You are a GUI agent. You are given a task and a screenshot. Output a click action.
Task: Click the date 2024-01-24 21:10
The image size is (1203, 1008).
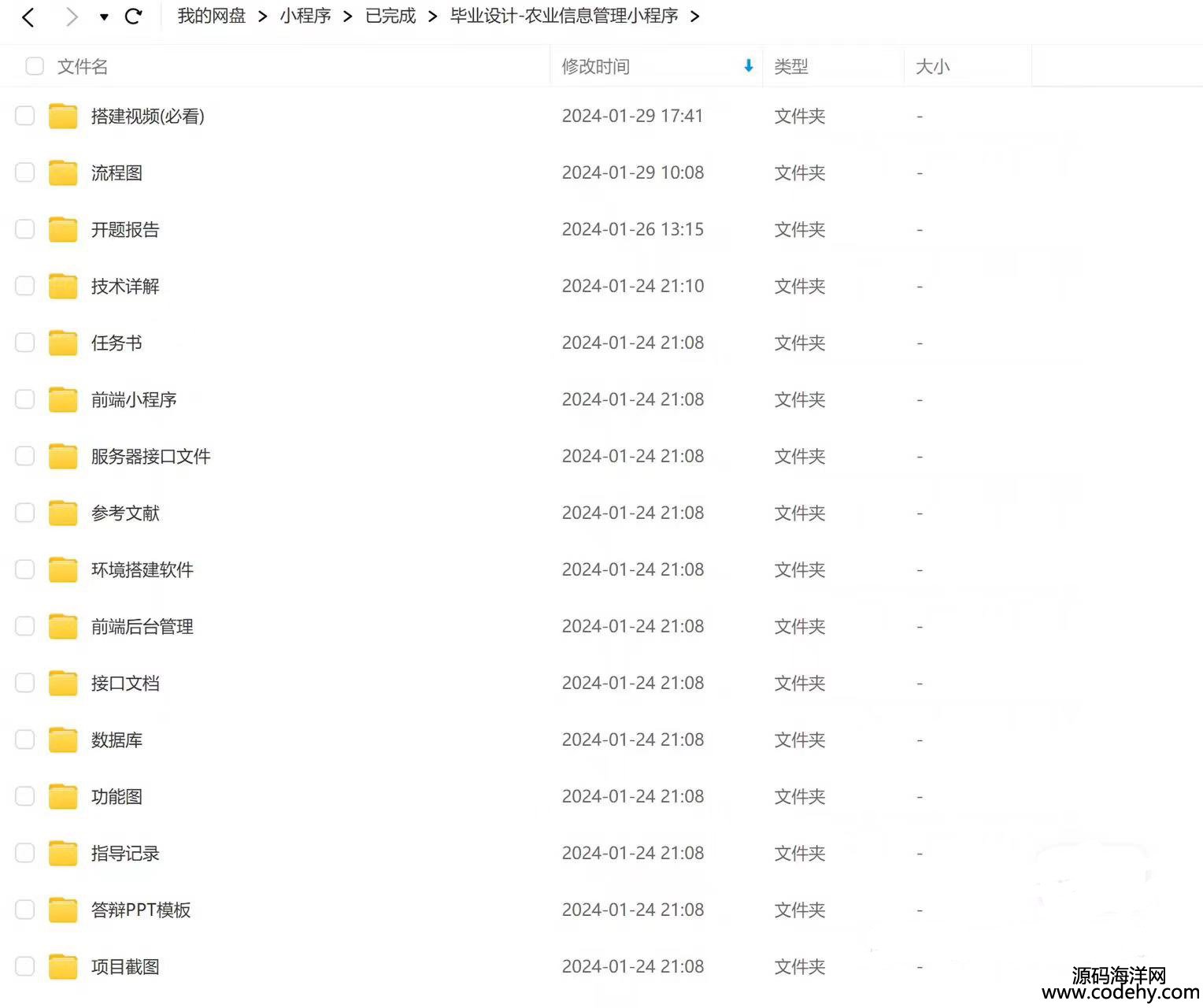[633, 286]
